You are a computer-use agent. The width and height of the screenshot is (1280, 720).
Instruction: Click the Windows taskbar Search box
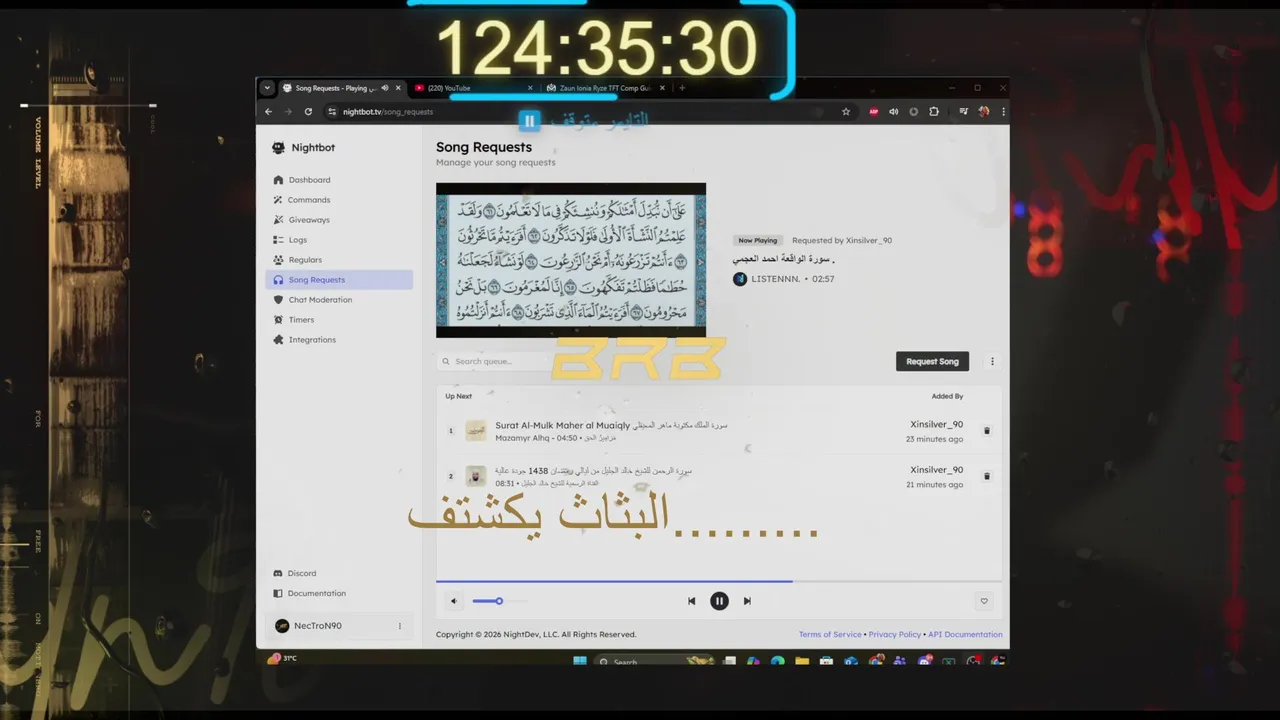(655, 661)
